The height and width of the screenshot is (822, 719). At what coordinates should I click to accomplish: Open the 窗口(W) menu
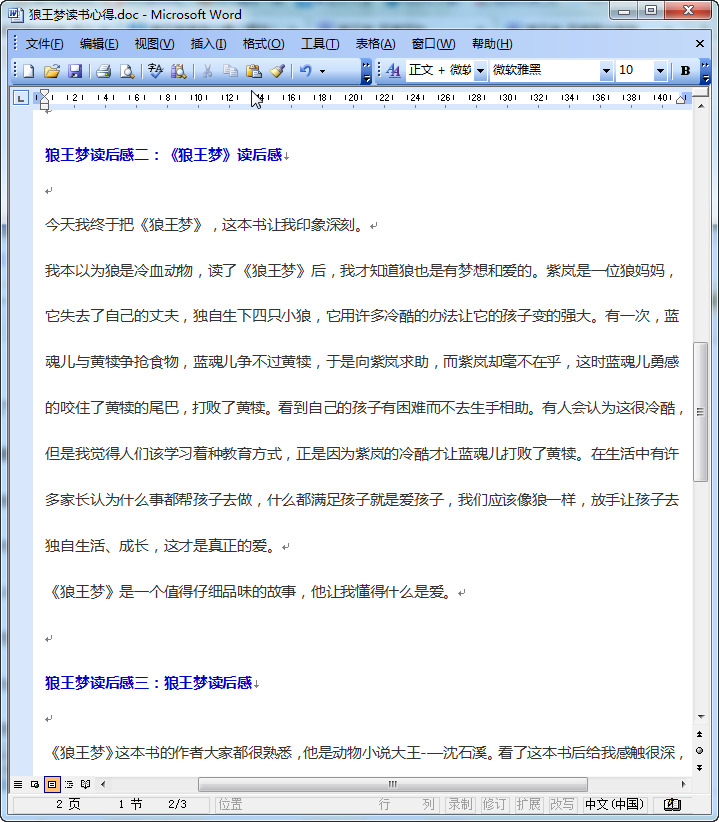(x=433, y=44)
